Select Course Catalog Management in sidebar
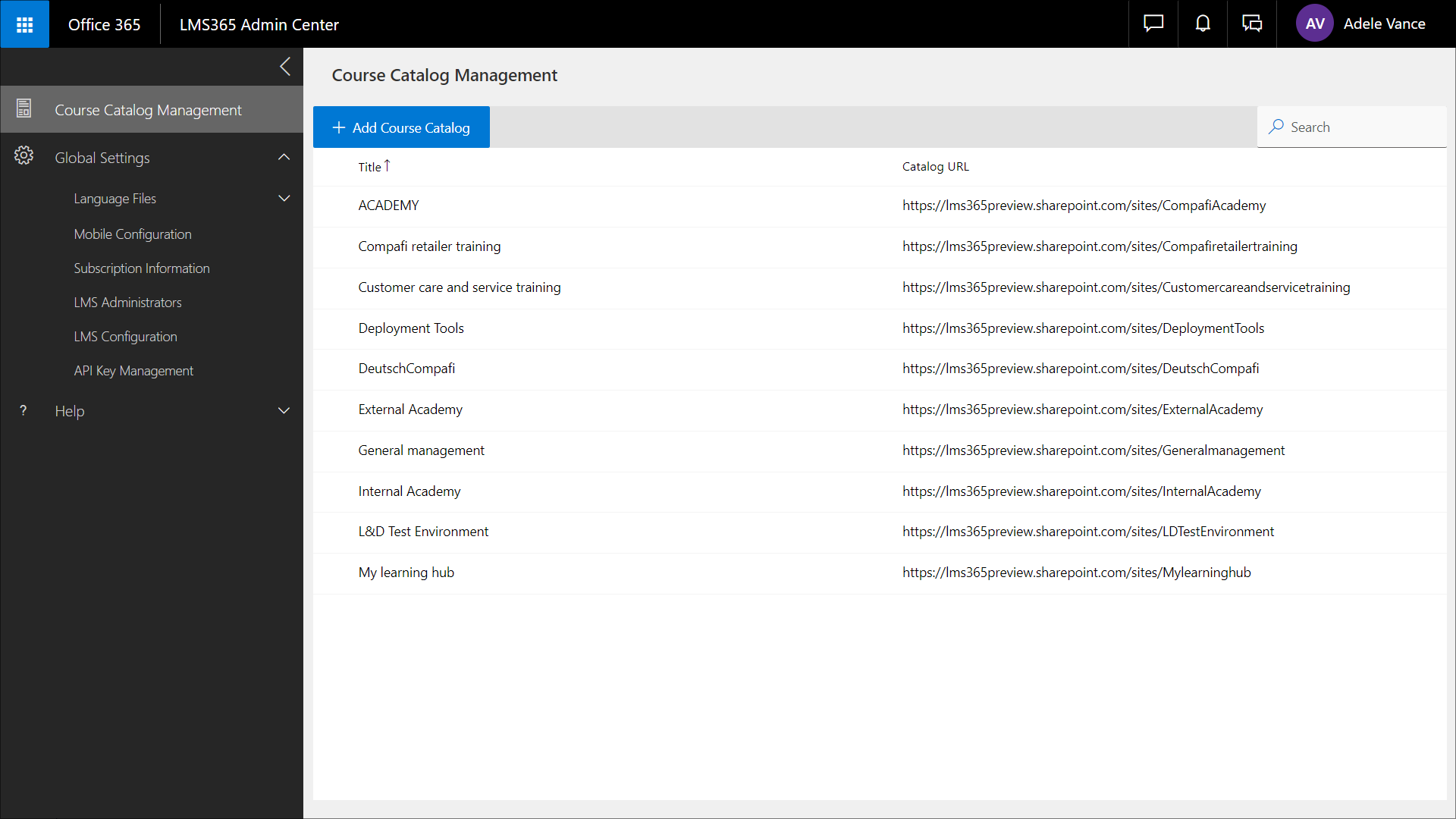 (148, 110)
